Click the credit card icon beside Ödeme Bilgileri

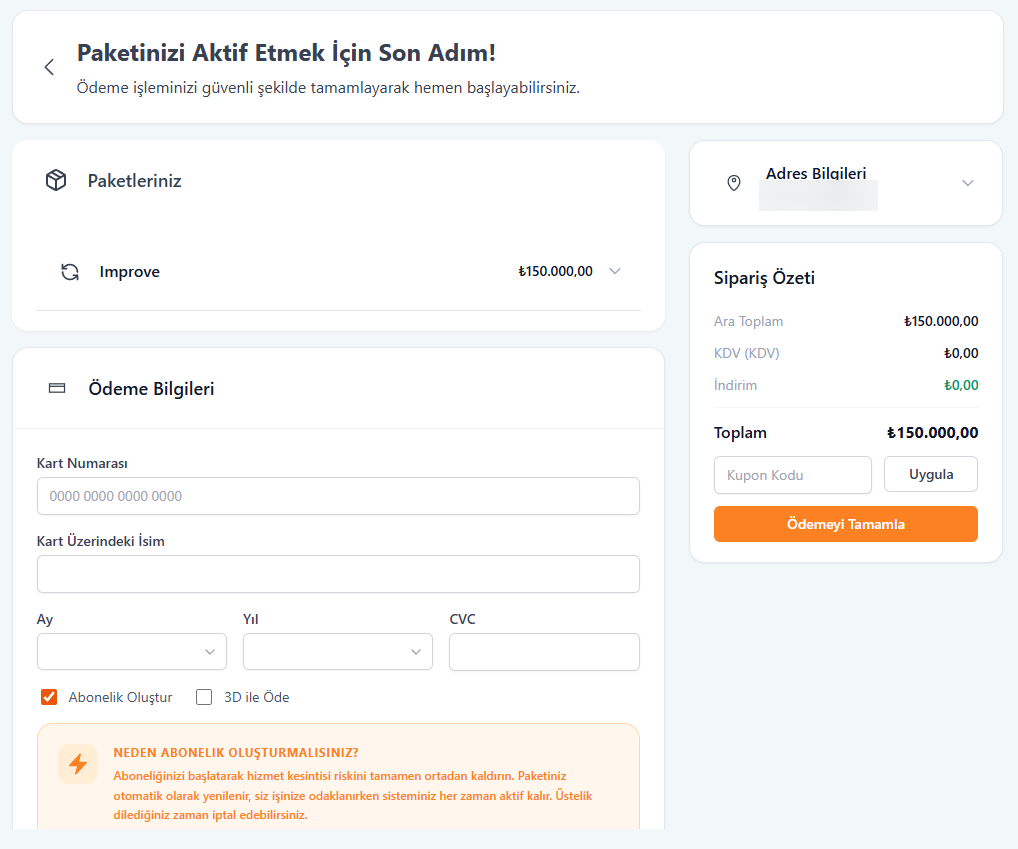coord(57,389)
